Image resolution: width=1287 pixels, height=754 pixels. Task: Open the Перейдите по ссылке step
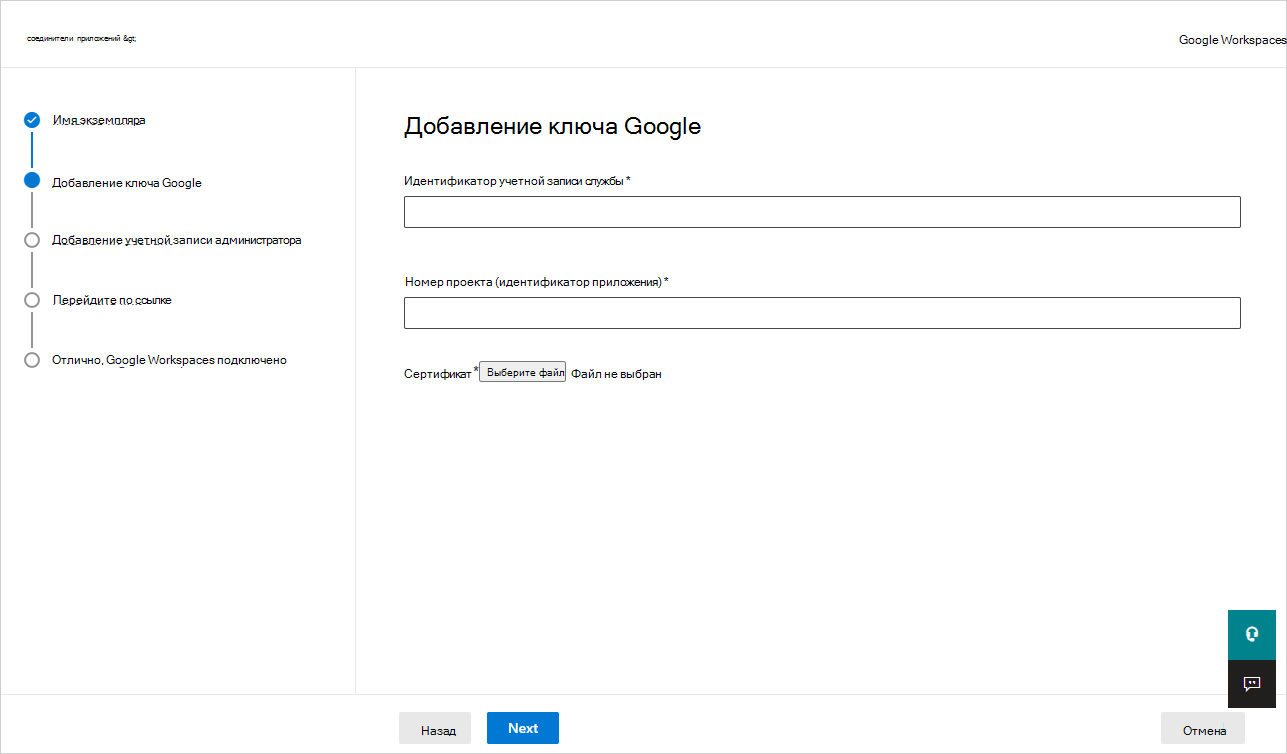click(x=112, y=300)
